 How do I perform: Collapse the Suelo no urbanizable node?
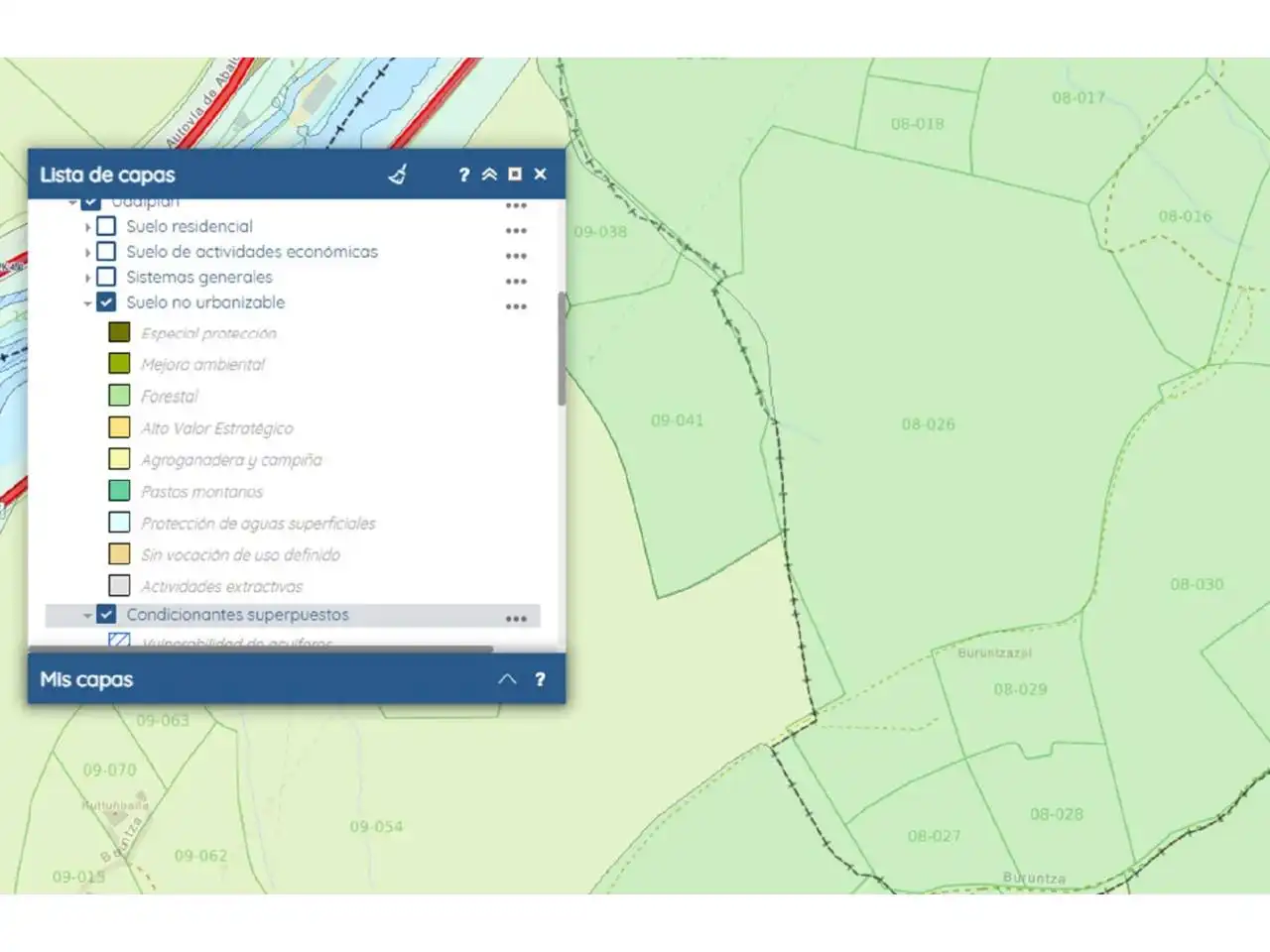point(87,303)
